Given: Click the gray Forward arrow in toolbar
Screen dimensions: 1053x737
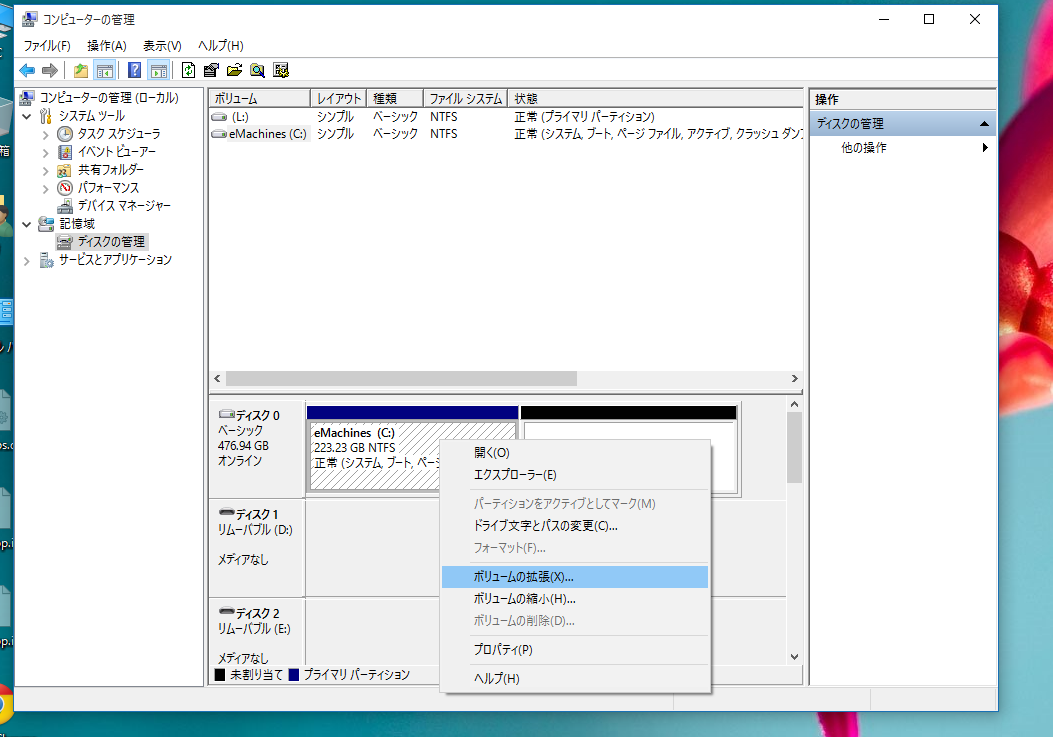Looking at the screenshot, I should point(50,70).
